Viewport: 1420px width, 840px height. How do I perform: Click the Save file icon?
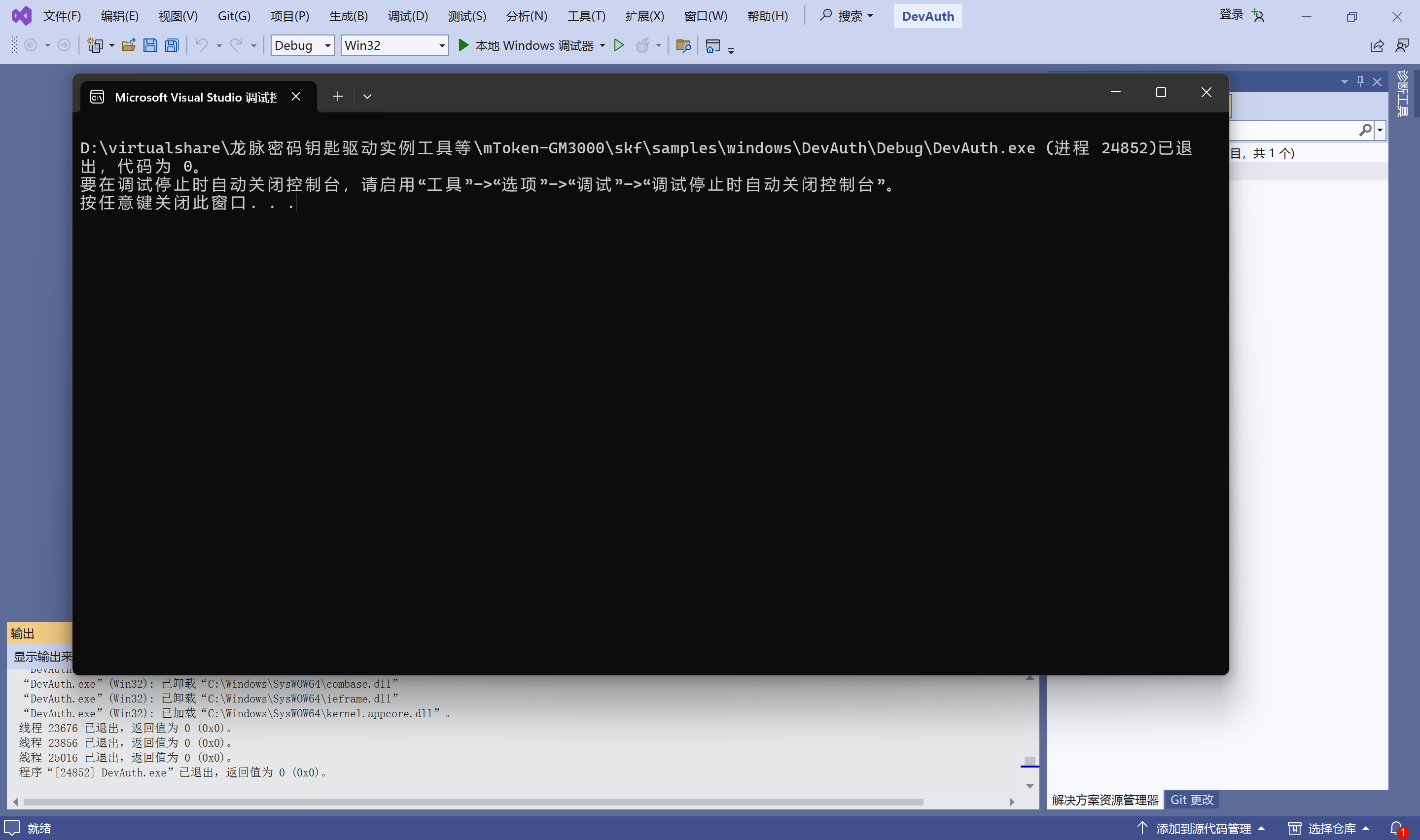click(x=150, y=45)
